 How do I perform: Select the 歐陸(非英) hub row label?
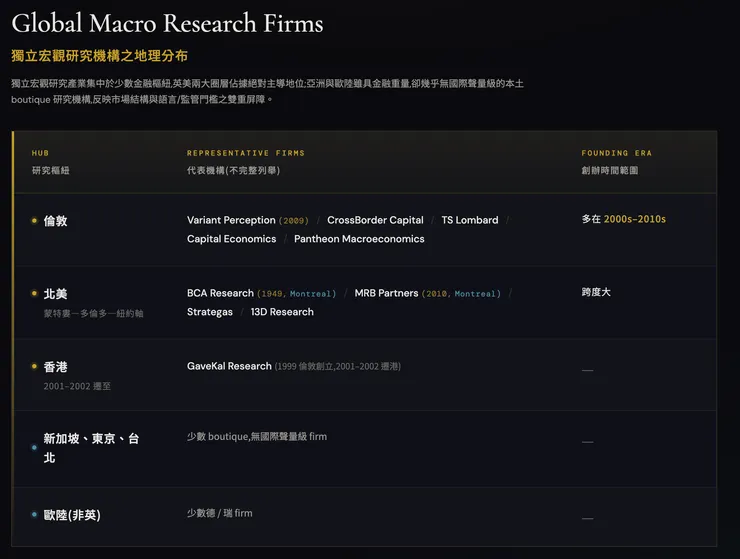click(x=72, y=515)
